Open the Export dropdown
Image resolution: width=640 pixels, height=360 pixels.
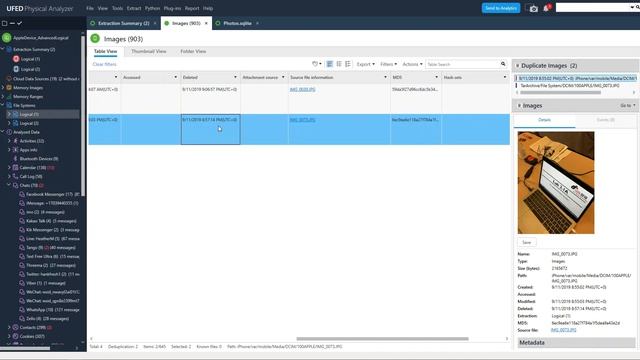click(x=365, y=64)
